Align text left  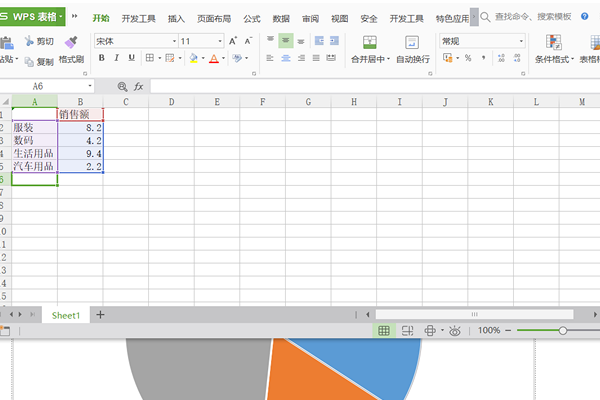(x=270, y=58)
